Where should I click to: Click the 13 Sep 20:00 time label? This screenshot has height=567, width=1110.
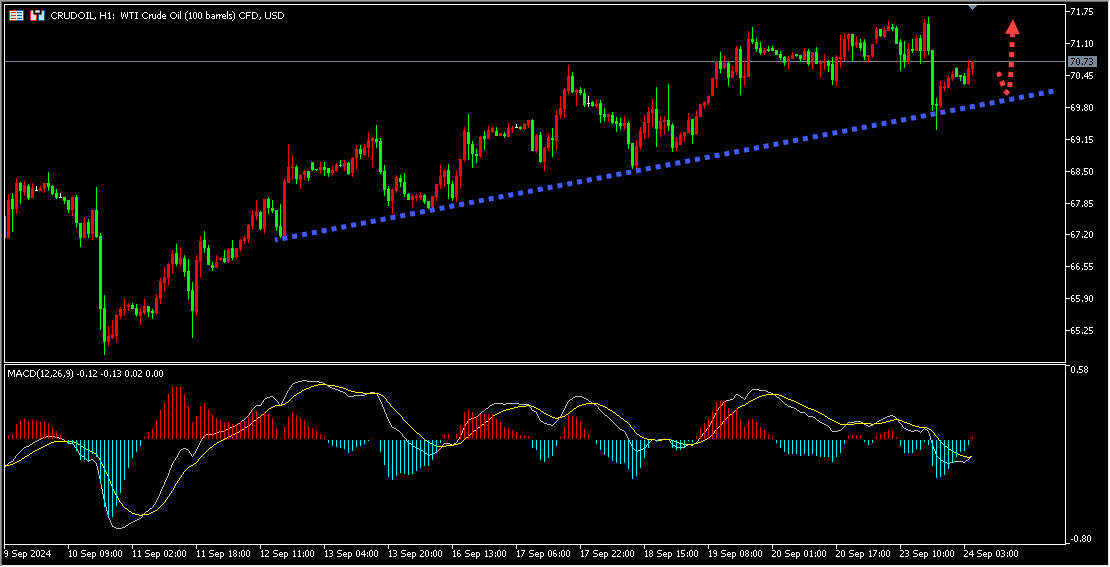tap(416, 554)
